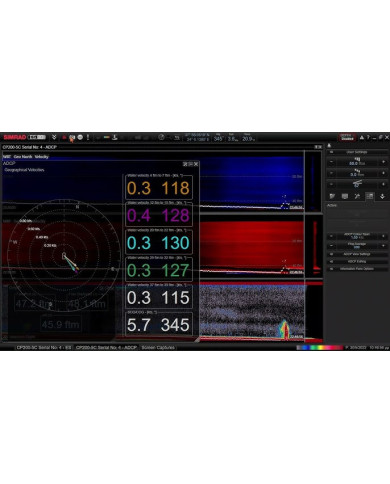The image size is (390, 484).
Task: Open Information Pane Options
Action: click(357, 269)
